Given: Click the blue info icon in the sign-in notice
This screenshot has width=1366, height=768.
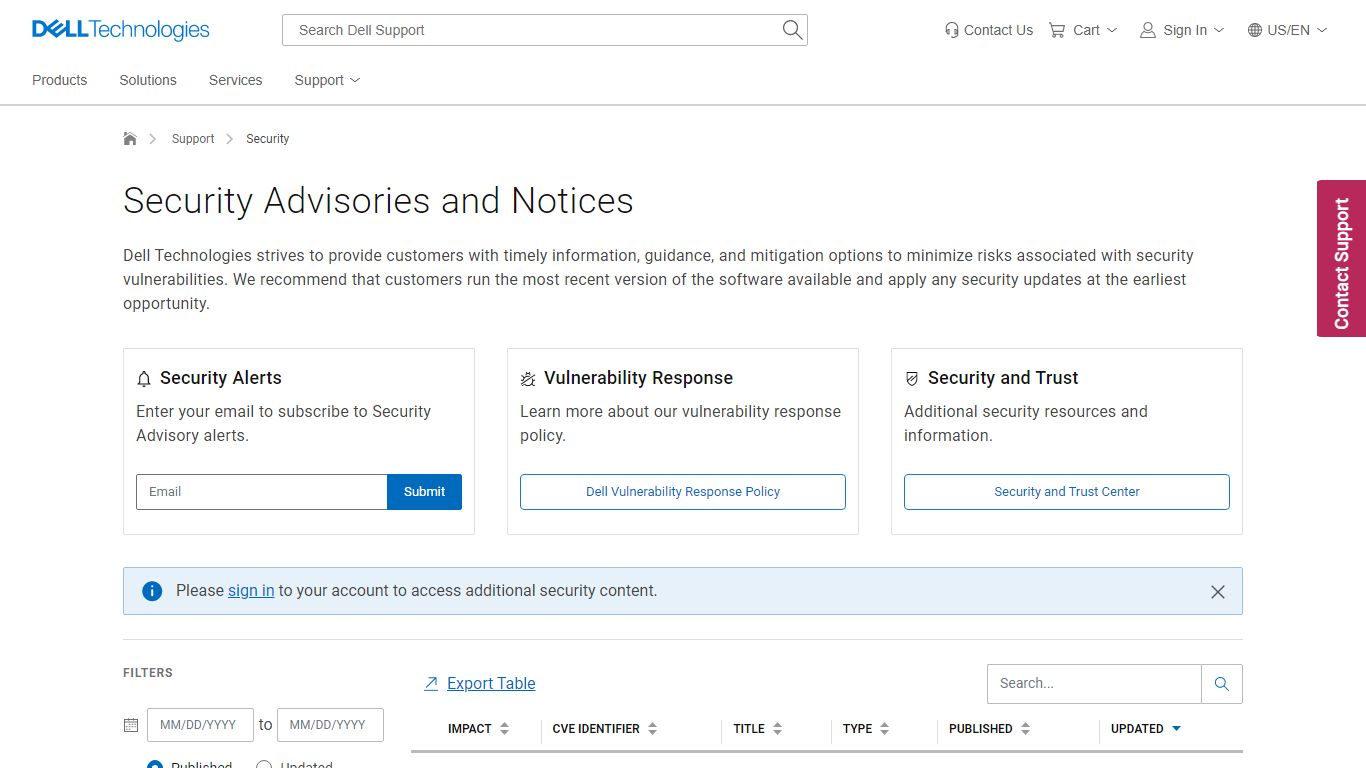Looking at the screenshot, I should click(x=152, y=591).
